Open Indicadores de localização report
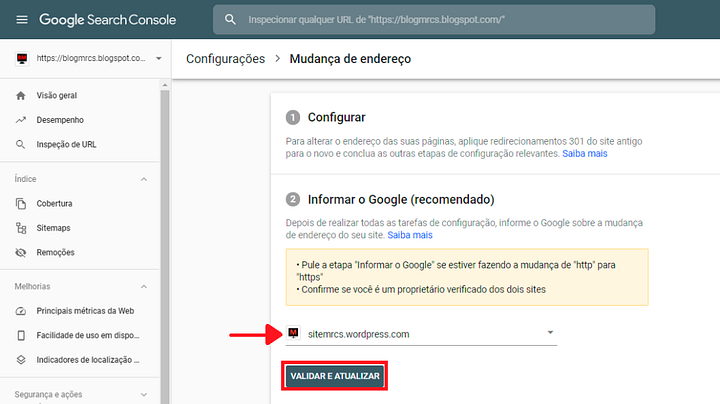 pos(88,360)
